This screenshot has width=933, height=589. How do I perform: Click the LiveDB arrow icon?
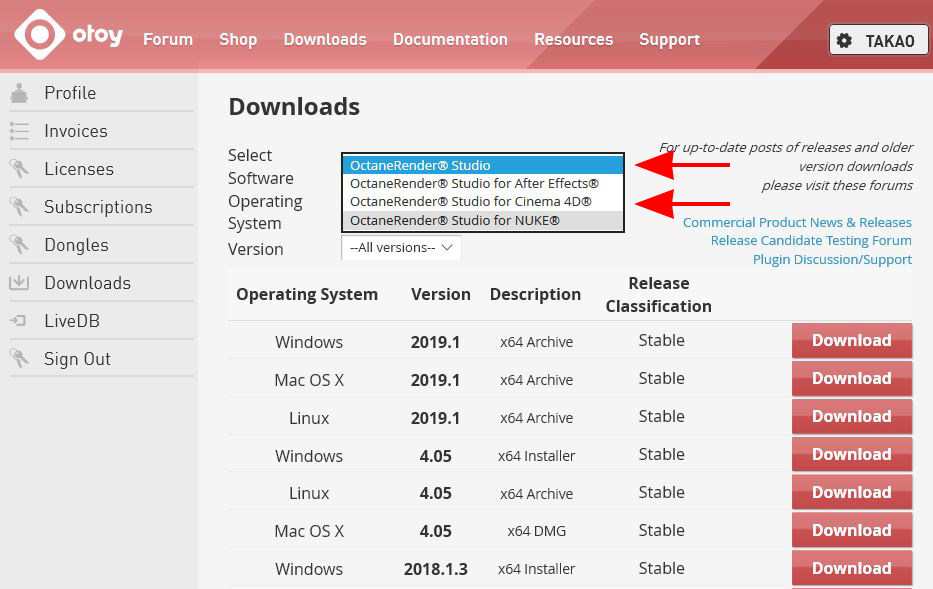pyautogui.click(x=19, y=321)
